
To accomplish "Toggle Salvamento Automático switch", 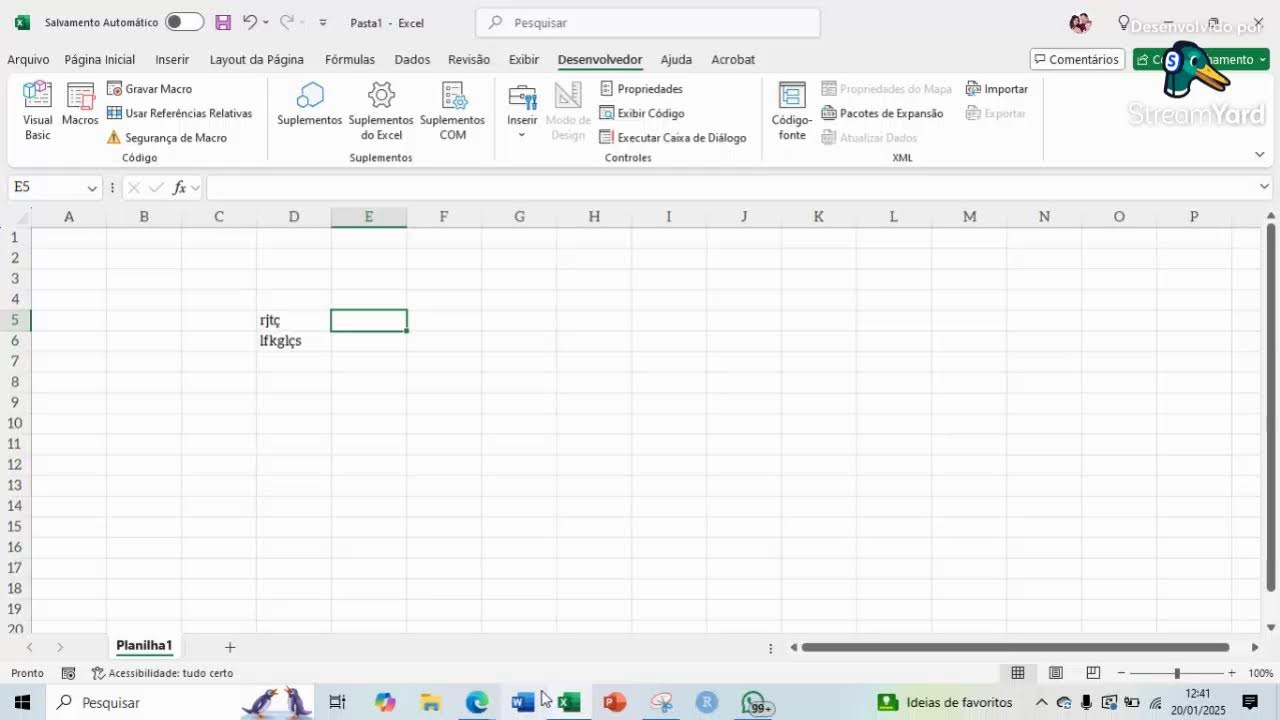I will (184, 22).
